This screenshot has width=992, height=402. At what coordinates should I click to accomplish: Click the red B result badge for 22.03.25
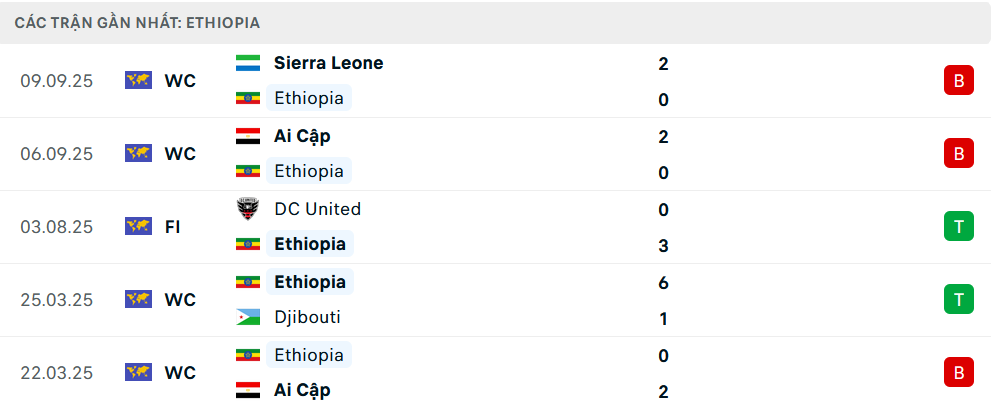click(x=958, y=373)
